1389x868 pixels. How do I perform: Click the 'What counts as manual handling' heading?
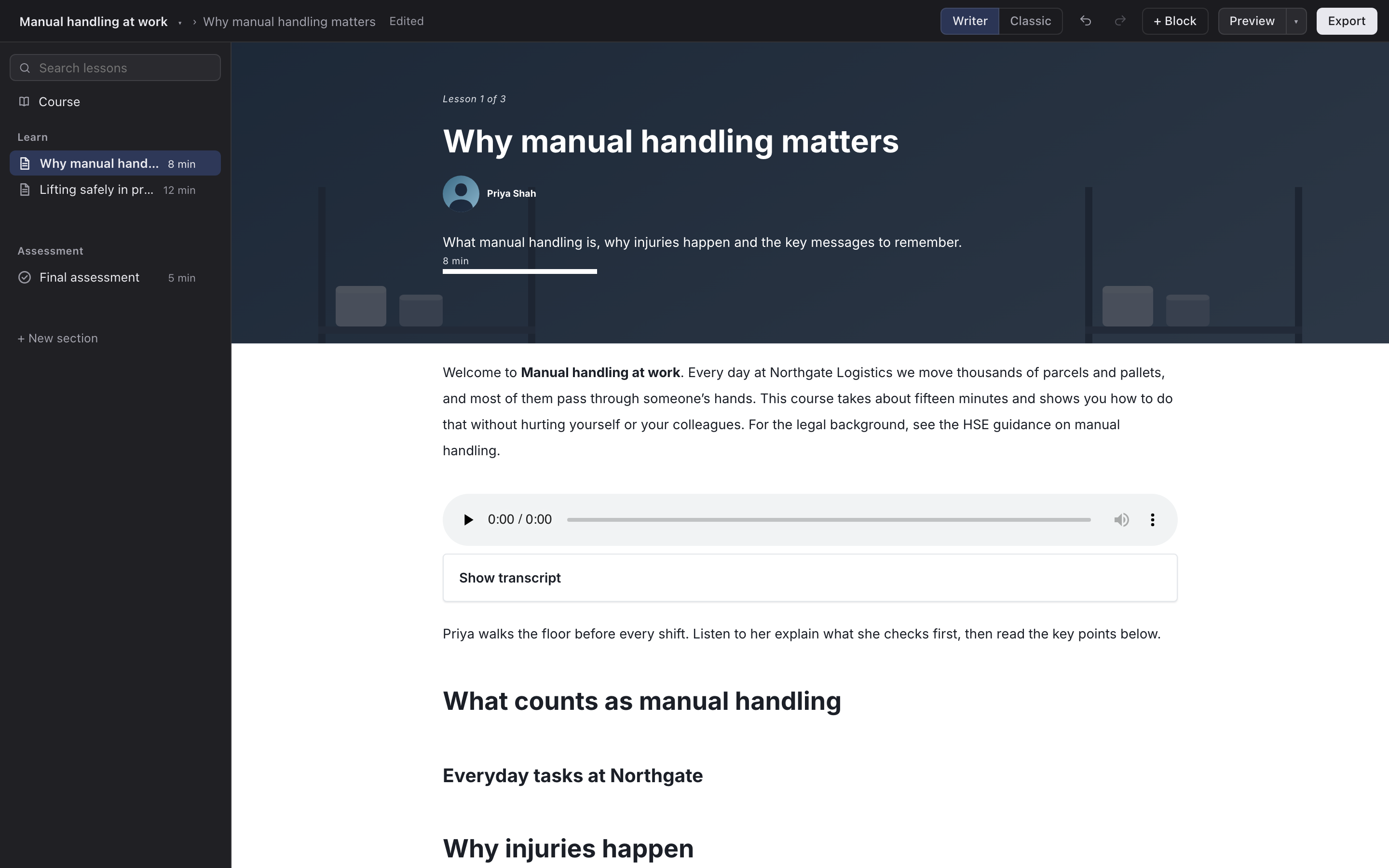(x=642, y=701)
